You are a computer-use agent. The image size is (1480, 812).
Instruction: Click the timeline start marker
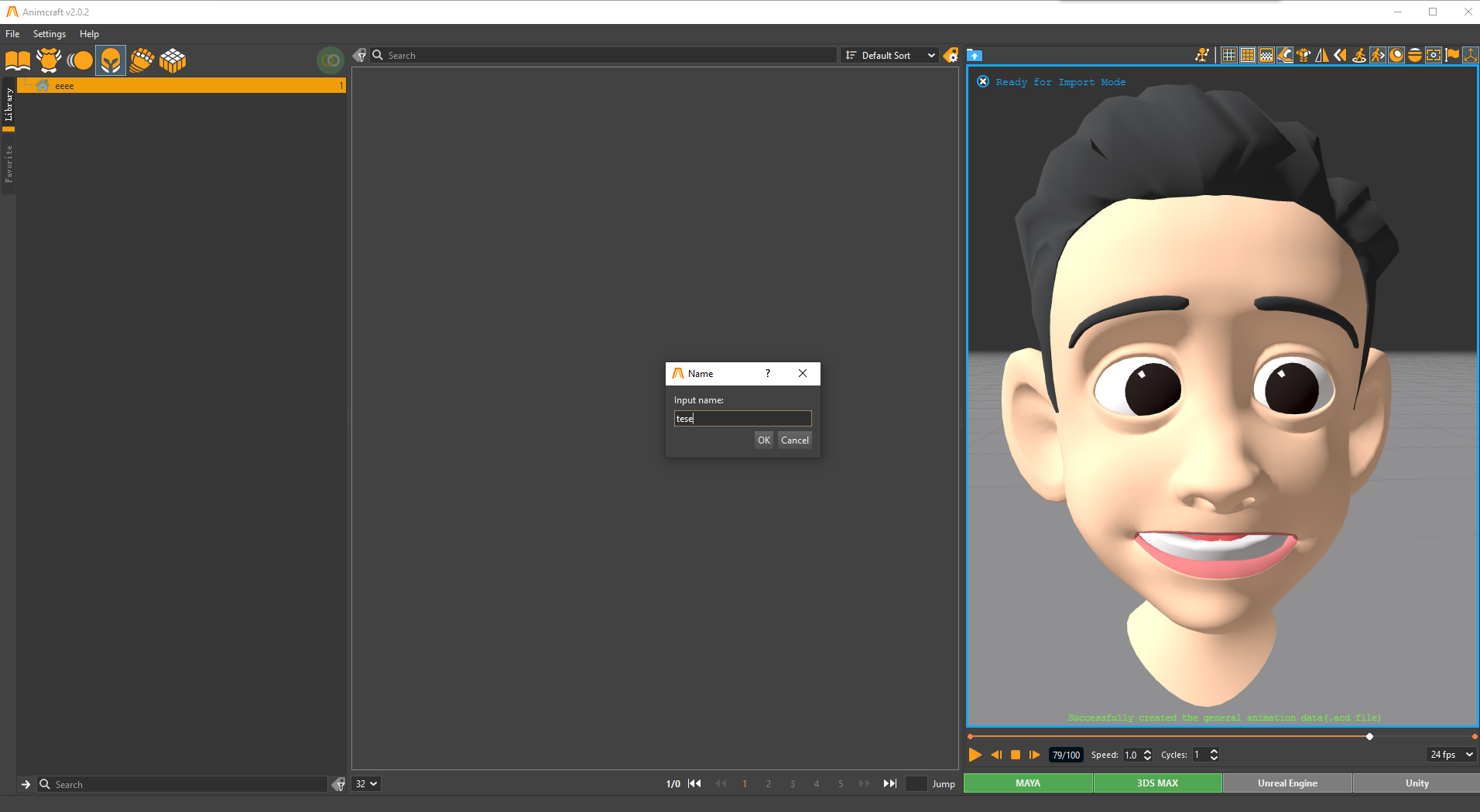[x=971, y=736]
